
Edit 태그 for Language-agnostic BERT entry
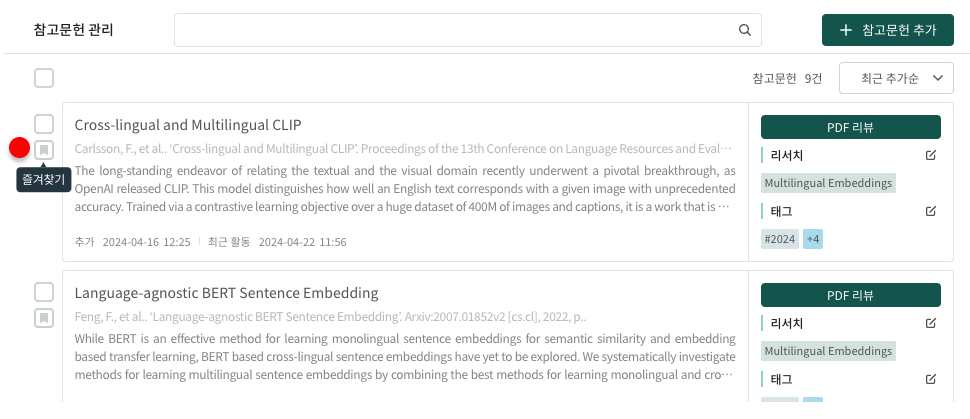[931, 379]
